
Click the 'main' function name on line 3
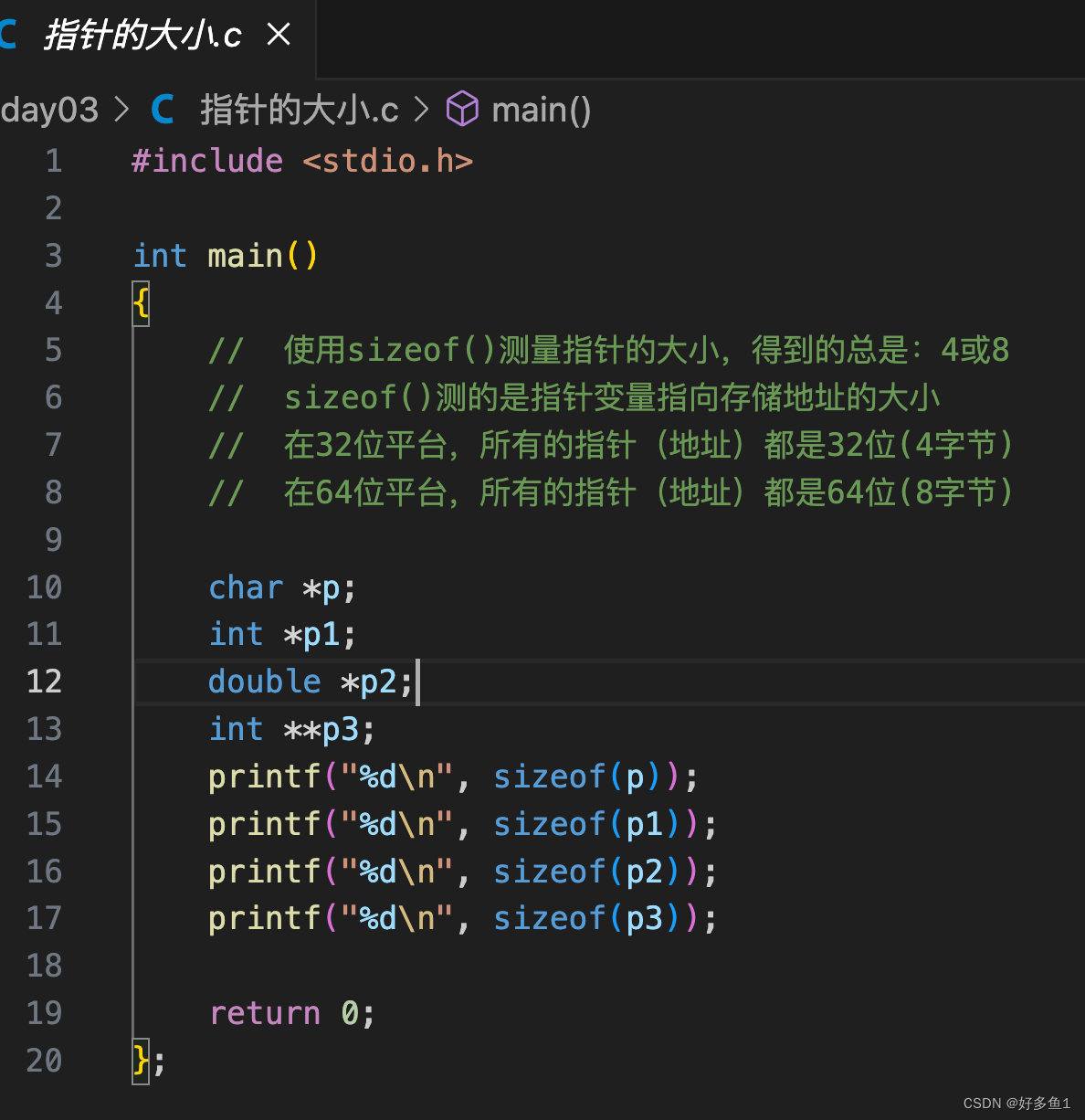[x=245, y=256]
